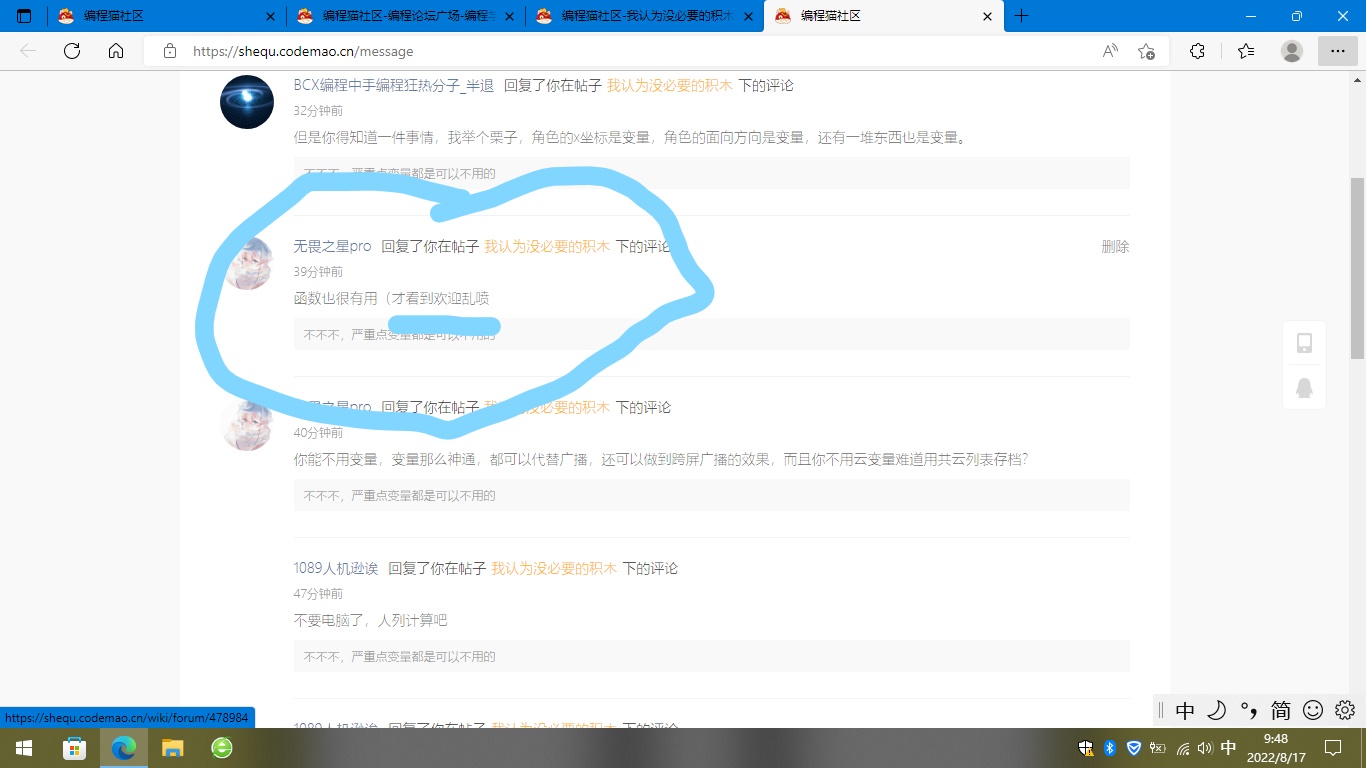Screen dimensions: 1366x768
Task: Reload the page with the refresh icon
Action: click(x=72, y=51)
